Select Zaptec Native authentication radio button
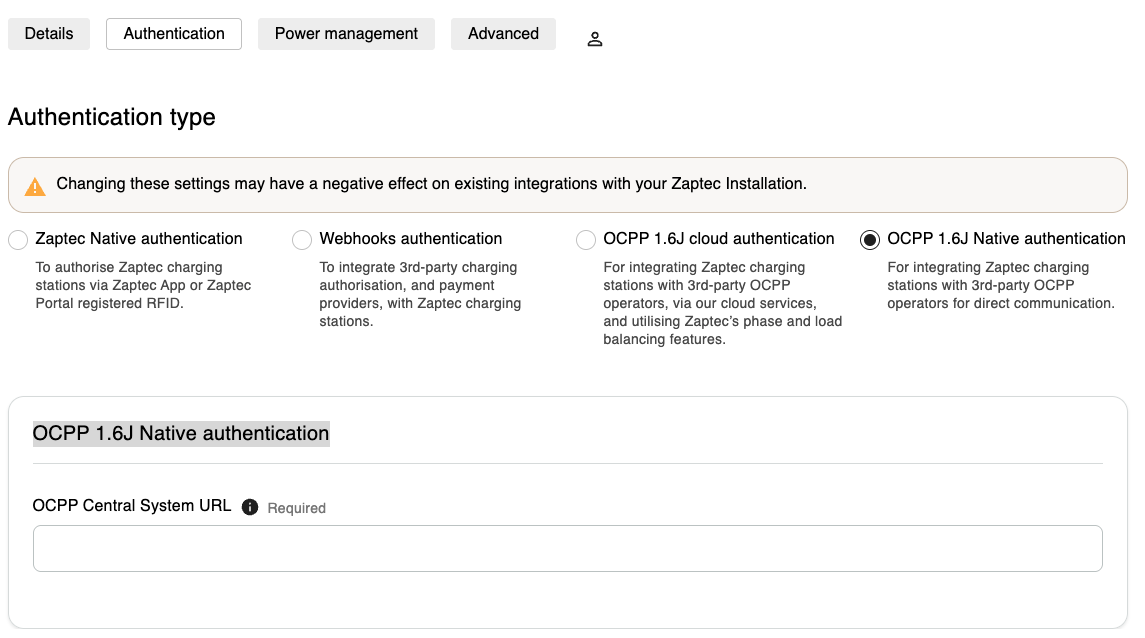 click(x=18, y=239)
